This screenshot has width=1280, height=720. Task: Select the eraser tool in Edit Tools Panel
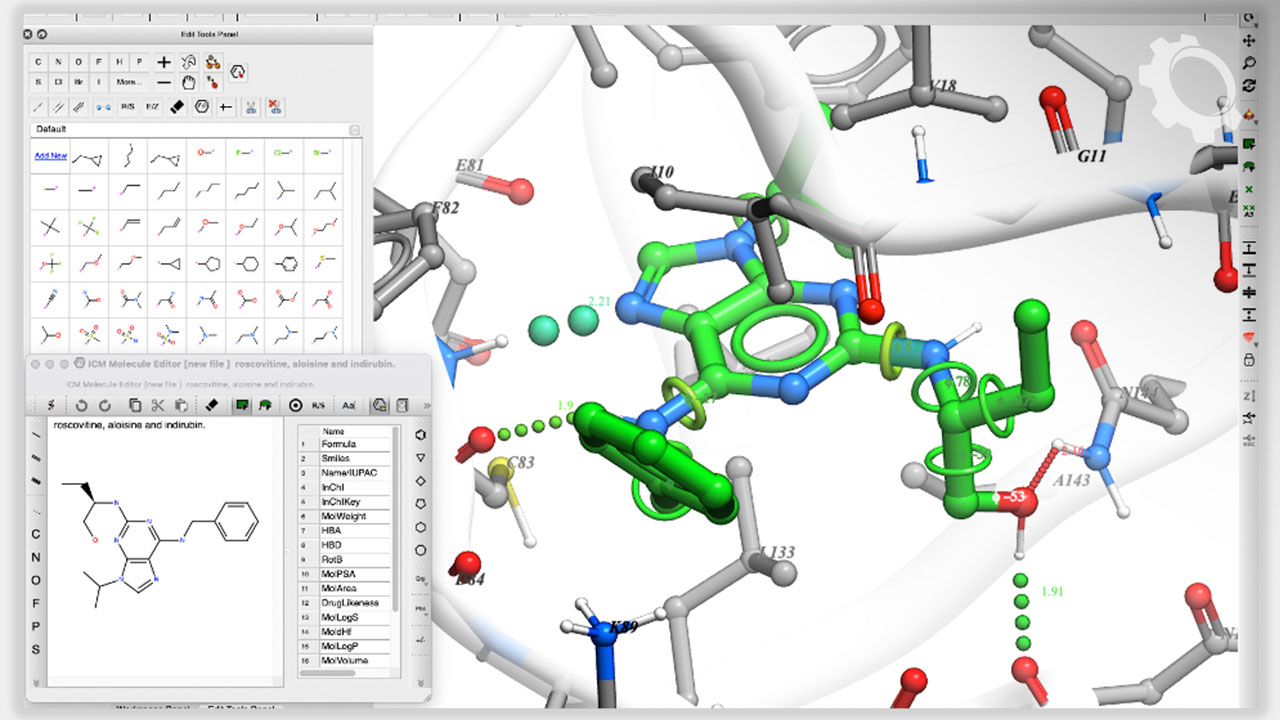(177, 106)
